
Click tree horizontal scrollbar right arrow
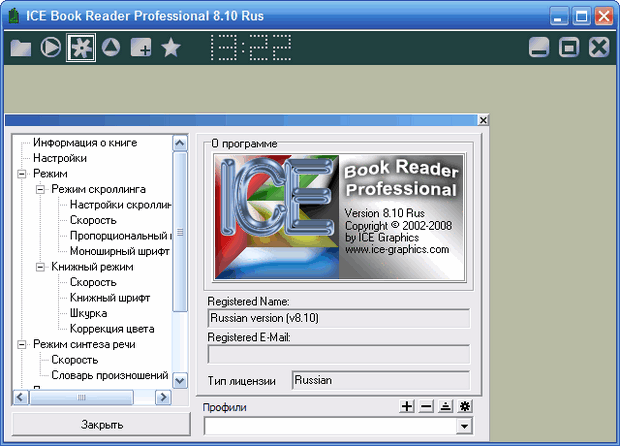163,397
